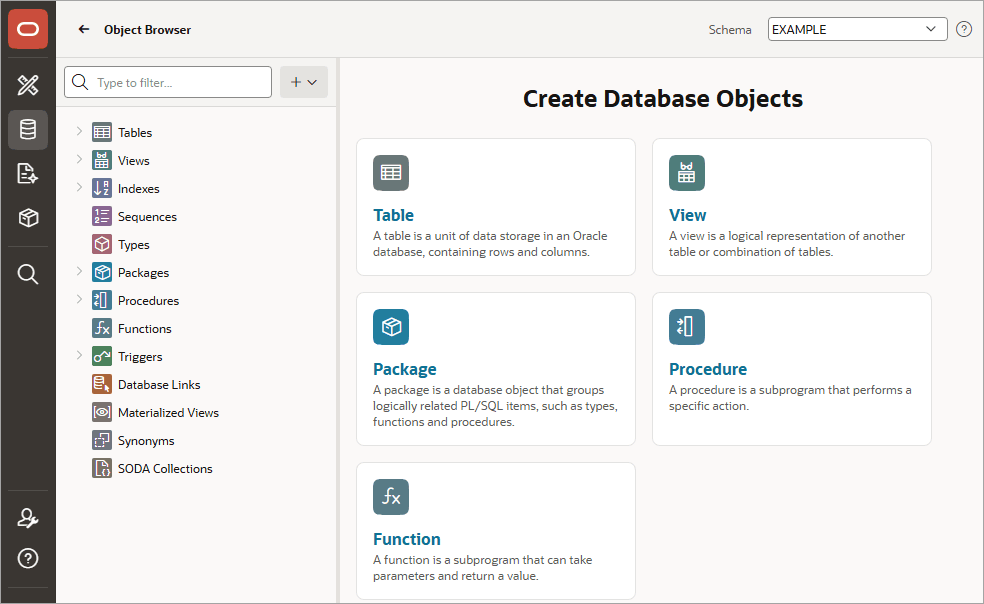984x604 pixels.
Task: Create a new View via link
Action: 687,215
